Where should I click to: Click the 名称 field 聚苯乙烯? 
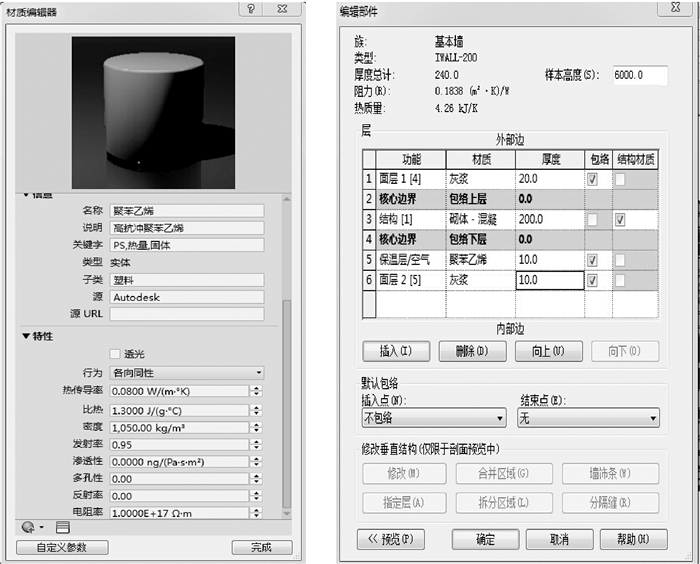(187, 211)
